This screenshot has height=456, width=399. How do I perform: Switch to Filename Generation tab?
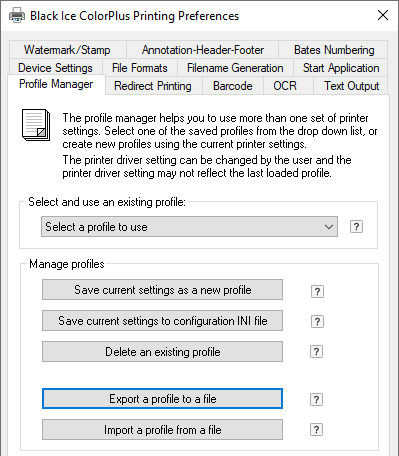point(235,68)
